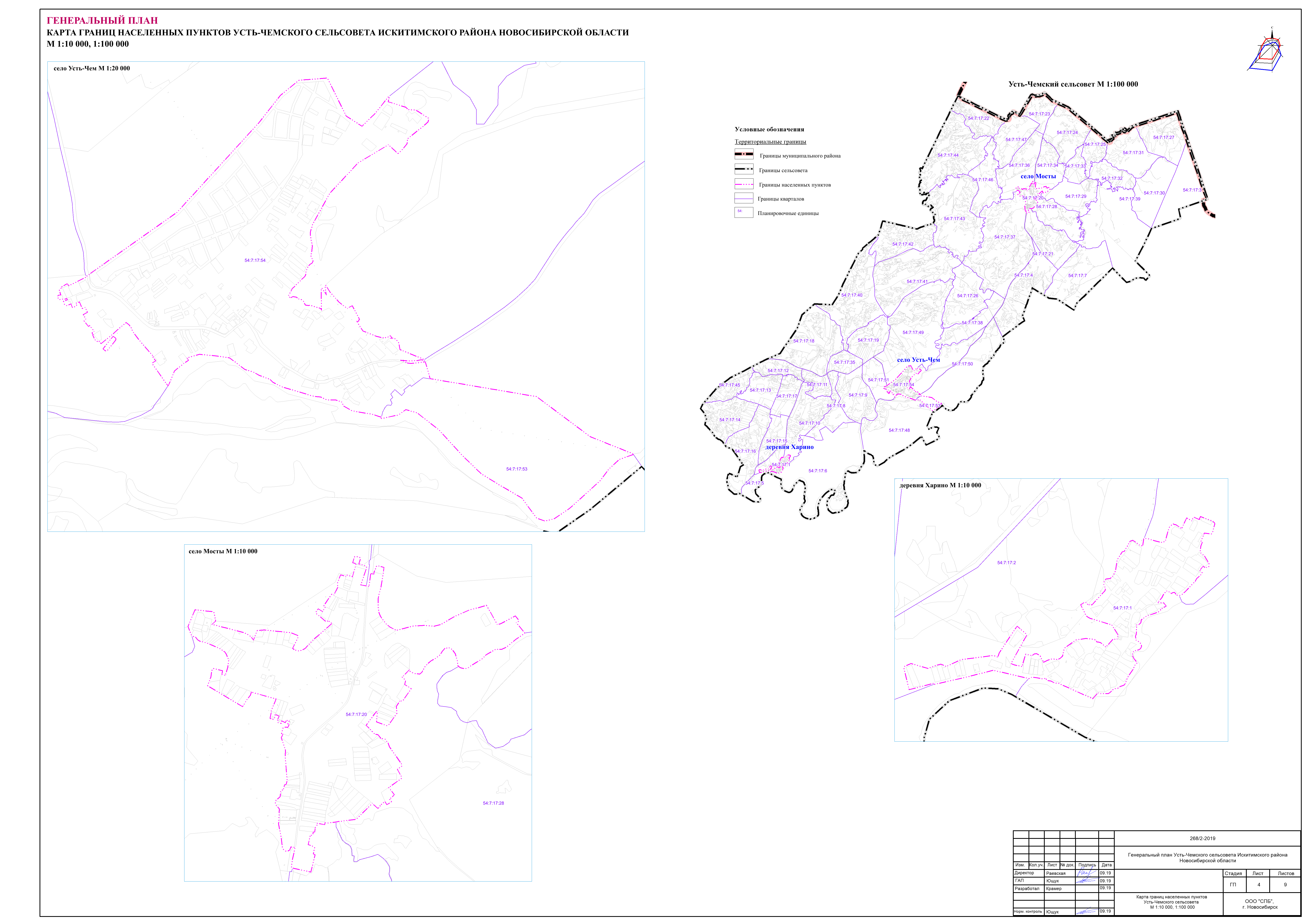Click quarter label 54:7:17:41 on overview map
The height and width of the screenshot is (924, 1309).
(917, 282)
